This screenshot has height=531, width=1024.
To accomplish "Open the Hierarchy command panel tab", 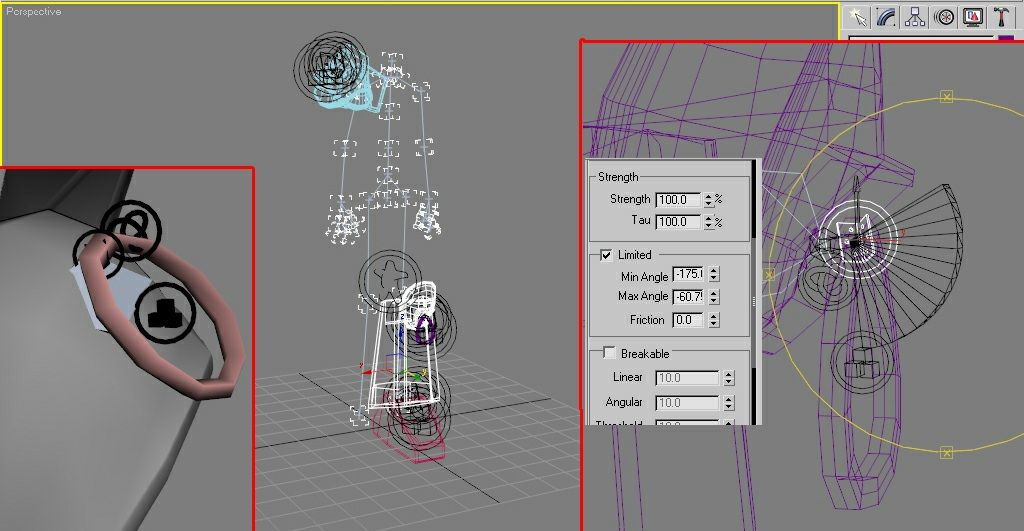I will click(x=915, y=17).
